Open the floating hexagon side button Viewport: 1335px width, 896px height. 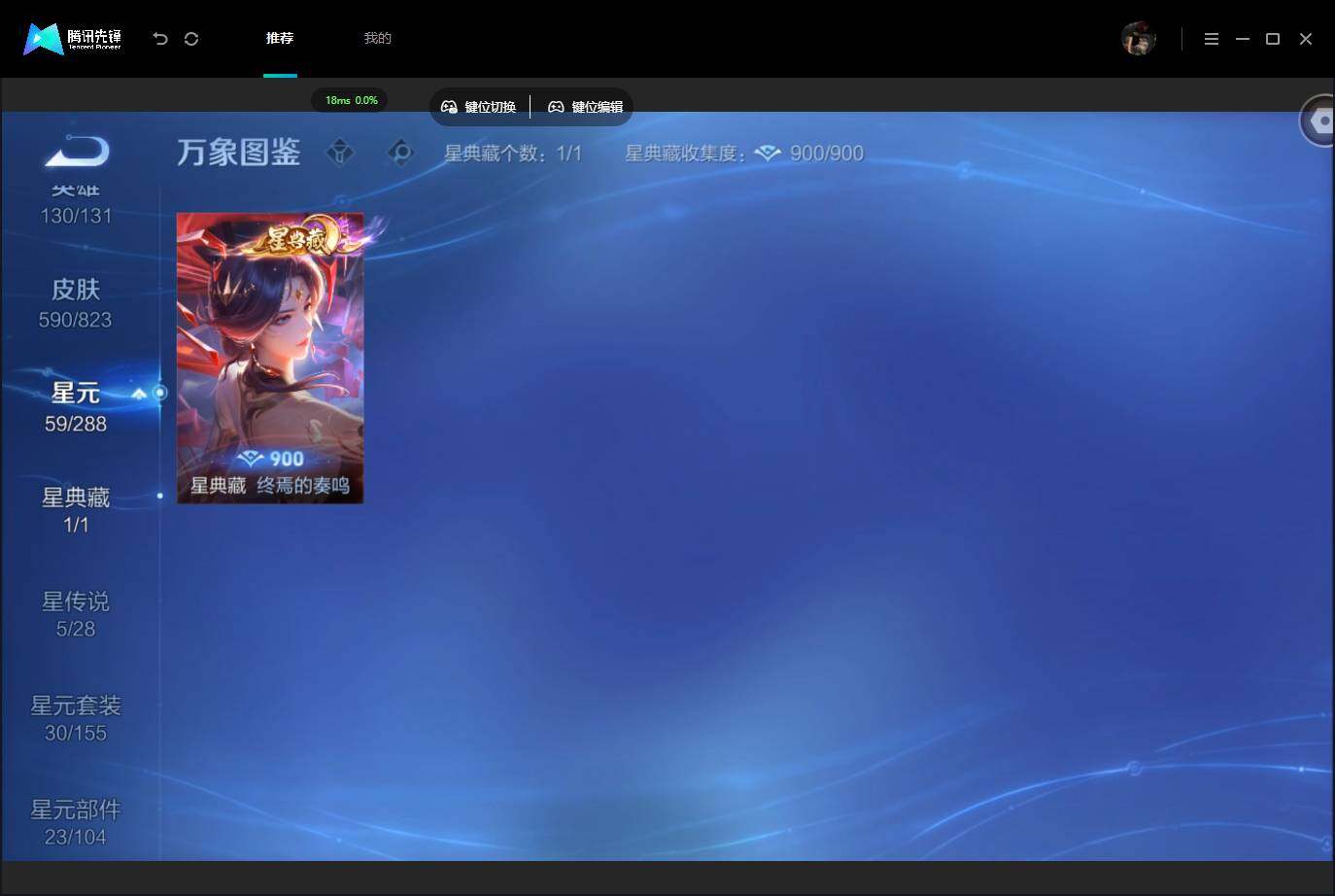1318,121
